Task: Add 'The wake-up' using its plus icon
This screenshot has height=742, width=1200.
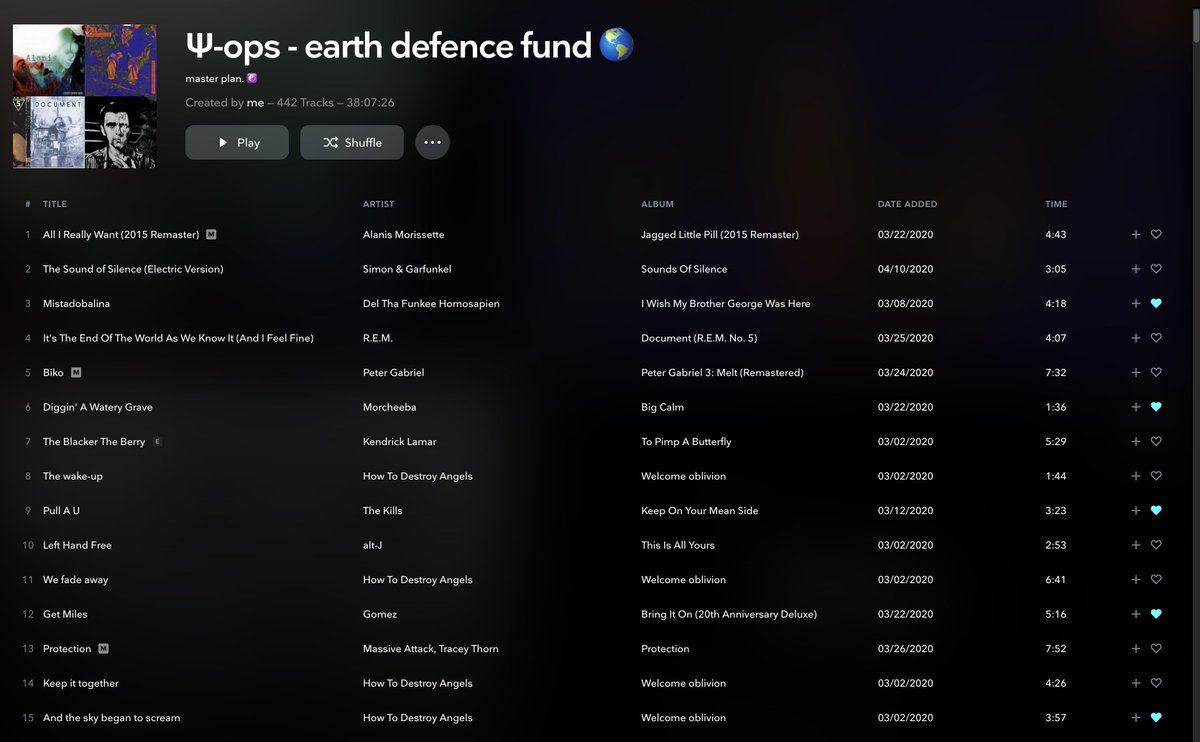Action: pyautogui.click(x=1135, y=476)
